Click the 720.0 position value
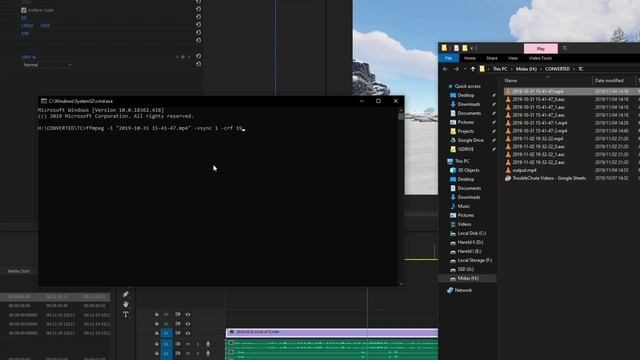The width and height of the screenshot is (640, 360). (45, 25)
